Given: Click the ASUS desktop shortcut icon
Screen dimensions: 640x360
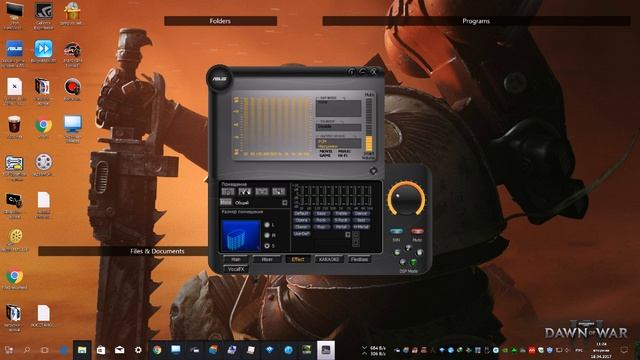Looking at the screenshot, I should coord(14,49).
